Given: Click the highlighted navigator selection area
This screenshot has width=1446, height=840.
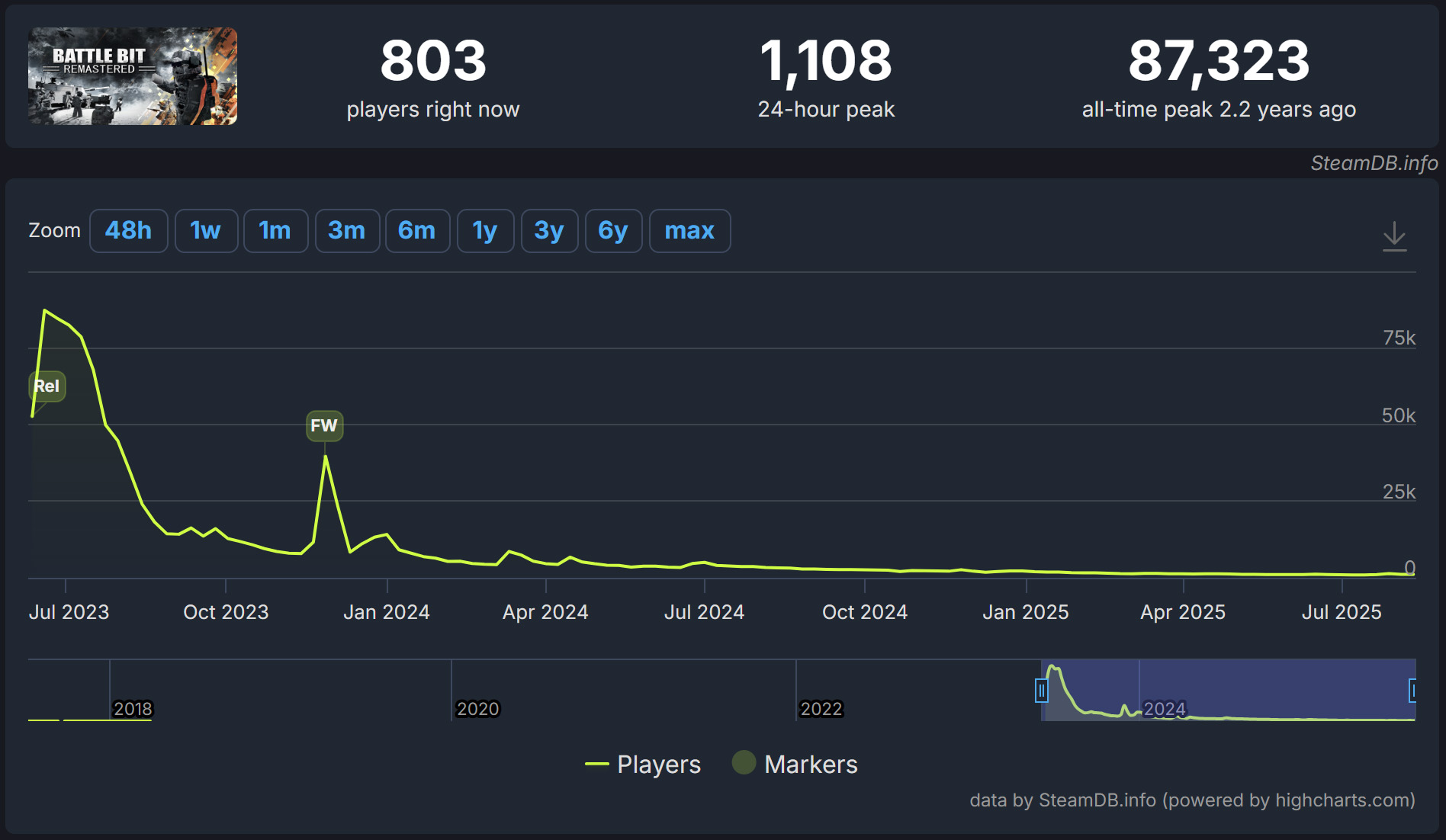Looking at the screenshot, I should point(1228,690).
